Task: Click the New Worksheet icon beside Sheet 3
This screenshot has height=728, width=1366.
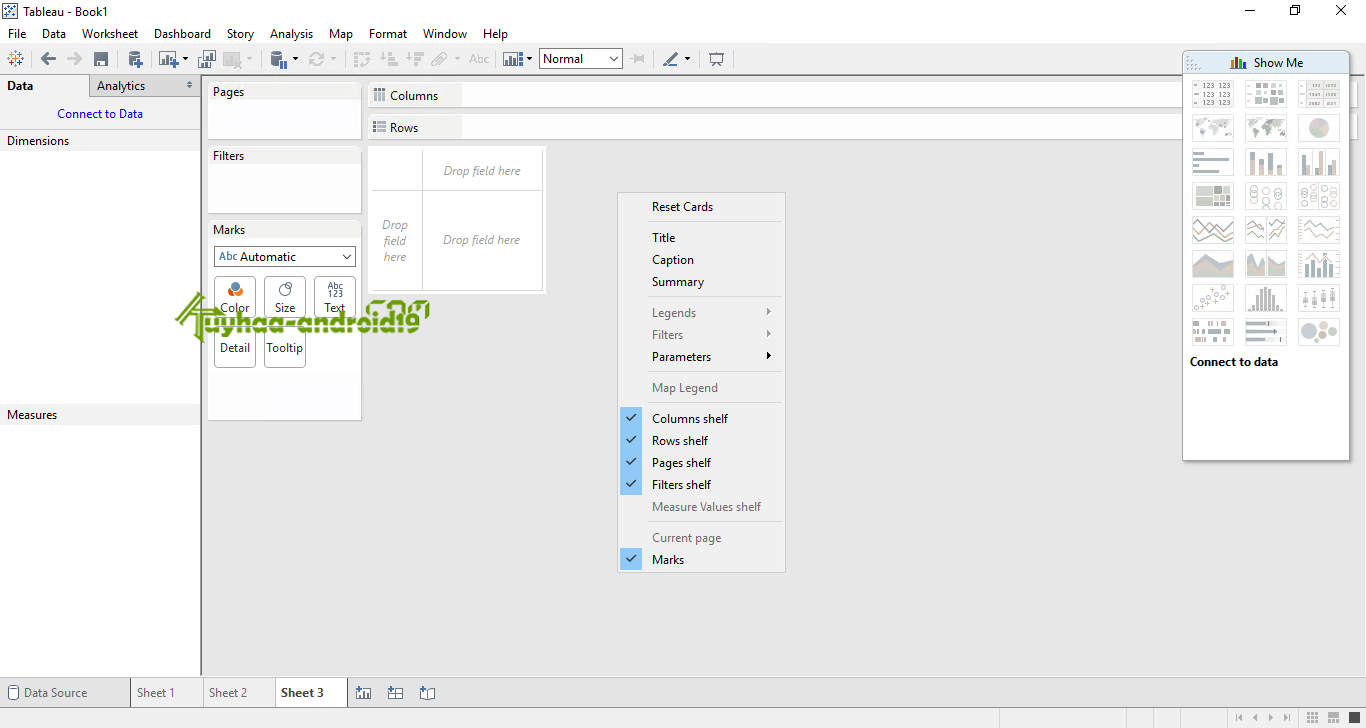Action: pos(364,692)
